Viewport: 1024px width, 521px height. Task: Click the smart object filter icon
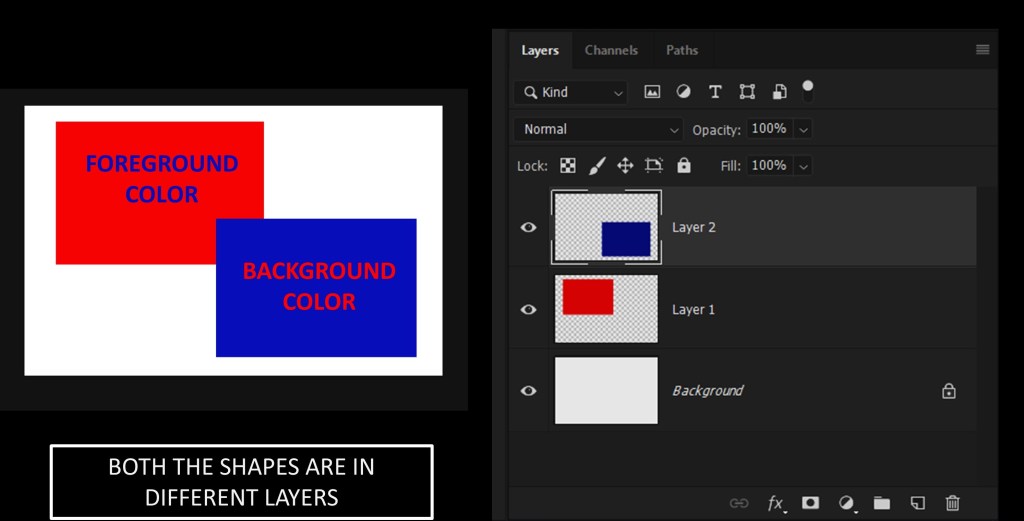(x=779, y=92)
